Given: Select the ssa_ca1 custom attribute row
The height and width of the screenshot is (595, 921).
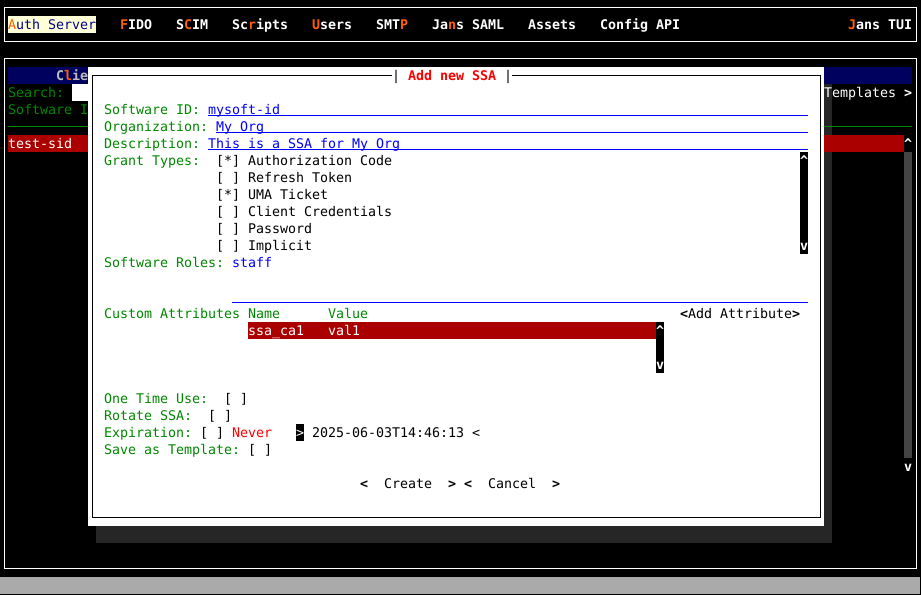Looking at the screenshot, I should pos(450,331).
